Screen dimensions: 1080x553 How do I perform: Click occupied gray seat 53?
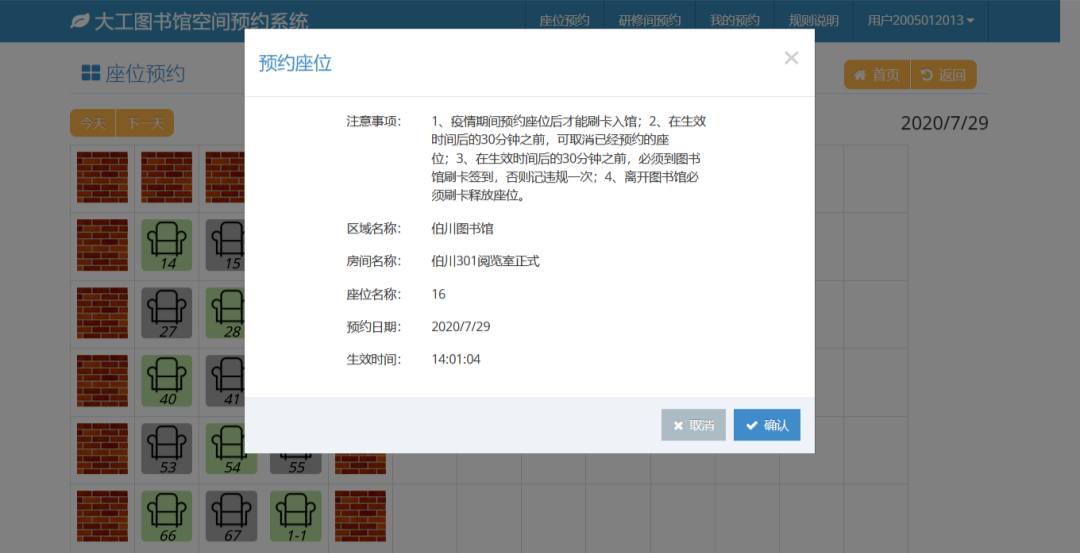167,449
